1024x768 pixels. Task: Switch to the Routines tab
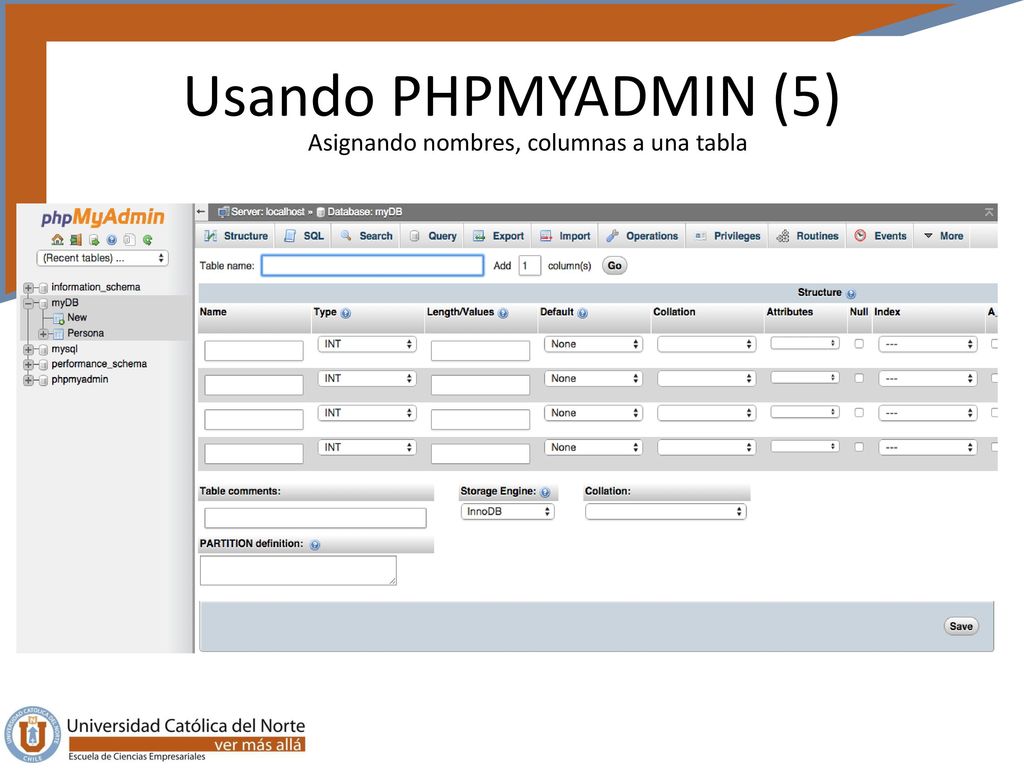coord(807,236)
